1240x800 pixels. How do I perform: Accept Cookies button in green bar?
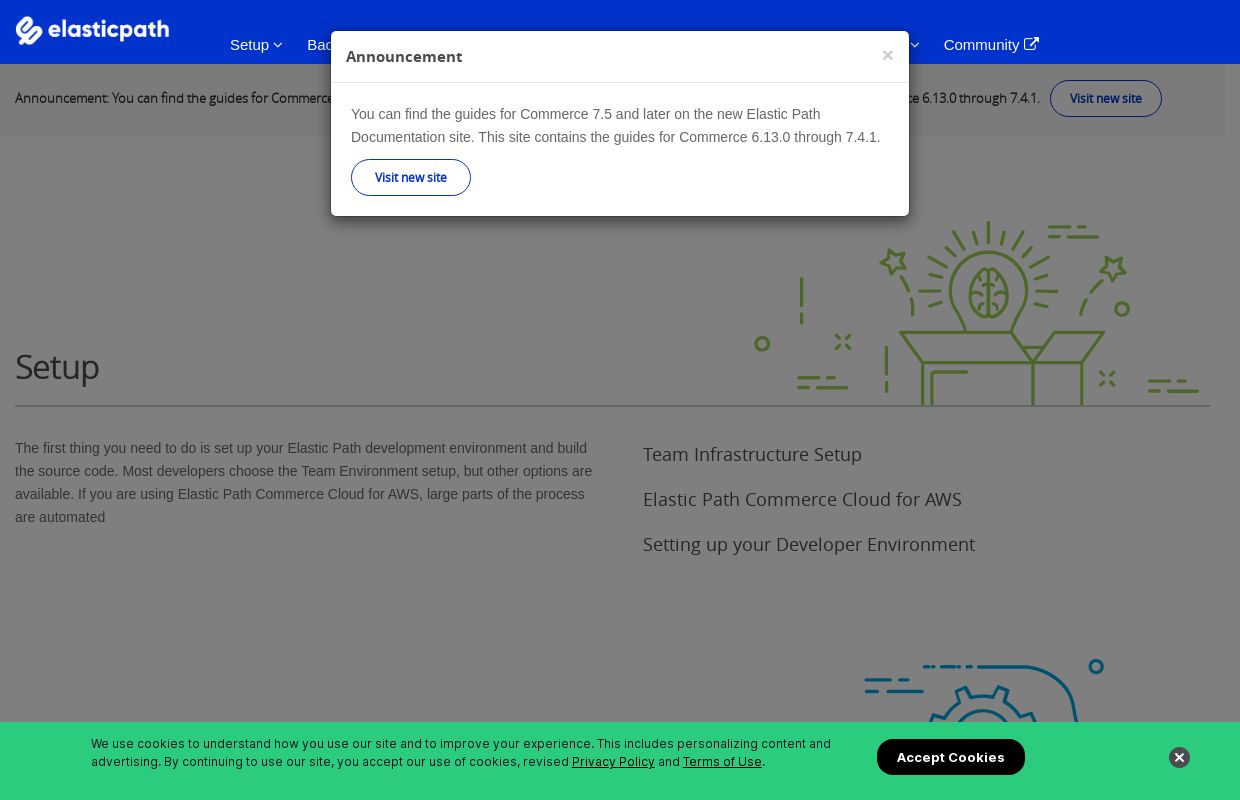[951, 757]
